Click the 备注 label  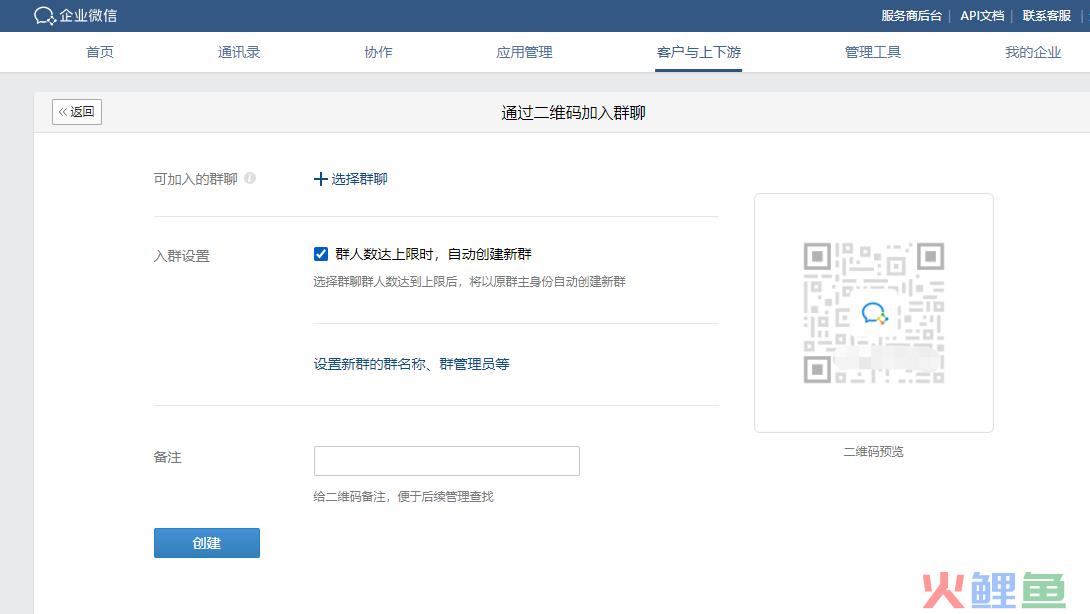point(168,457)
